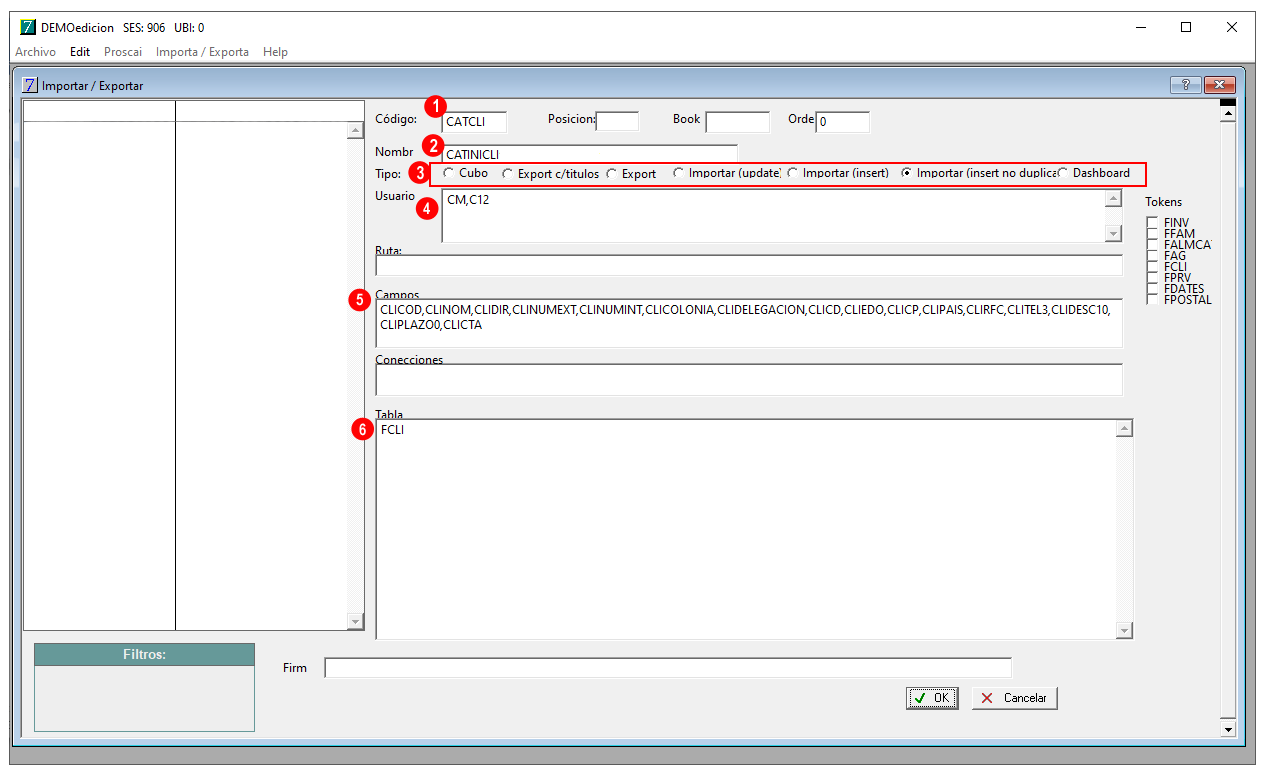
Task: Click the Campos field listing CLICOD columns
Action: 749,323
